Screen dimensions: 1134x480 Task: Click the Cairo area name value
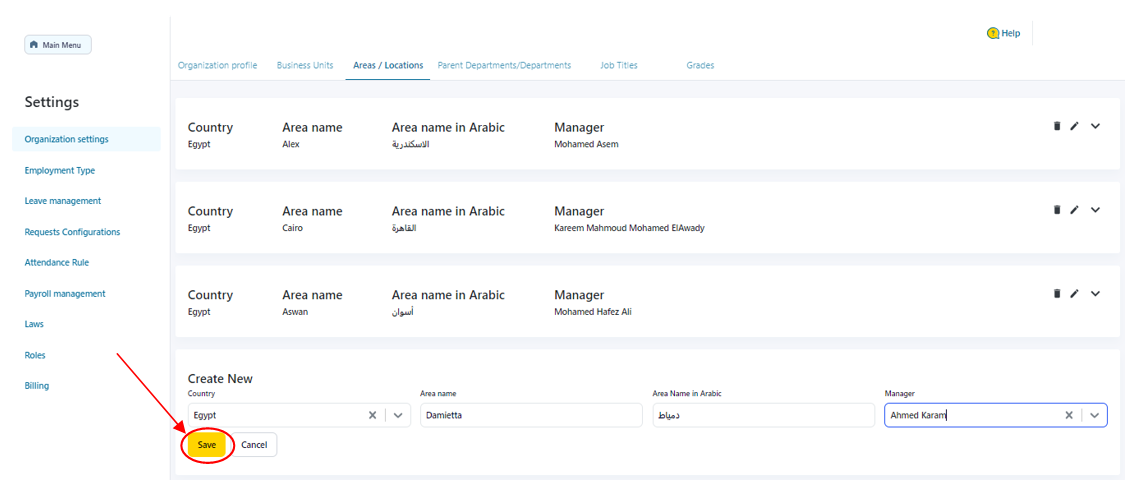coord(292,228)
